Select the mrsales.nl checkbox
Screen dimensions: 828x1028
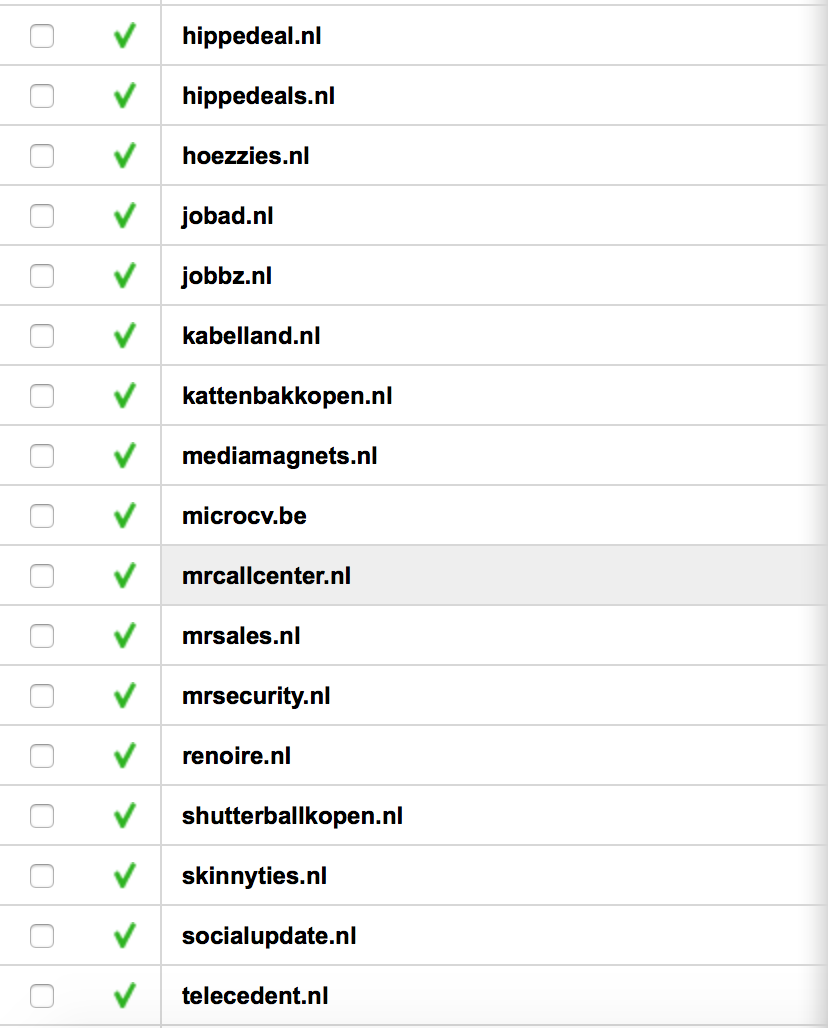coord(42,636)
